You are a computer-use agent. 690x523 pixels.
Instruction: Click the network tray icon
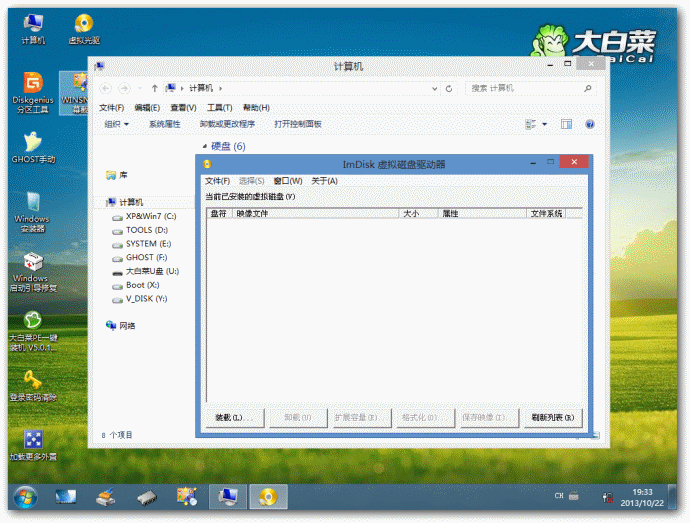pyautogui.click(x=608, y=497)
